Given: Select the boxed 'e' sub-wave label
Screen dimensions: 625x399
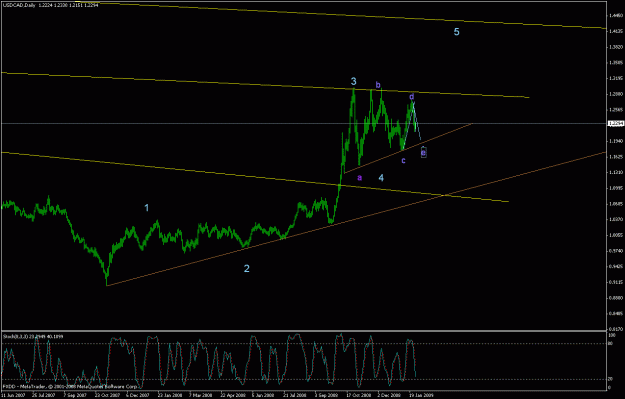Looking at the screenshot, I should tap(424, 152).
